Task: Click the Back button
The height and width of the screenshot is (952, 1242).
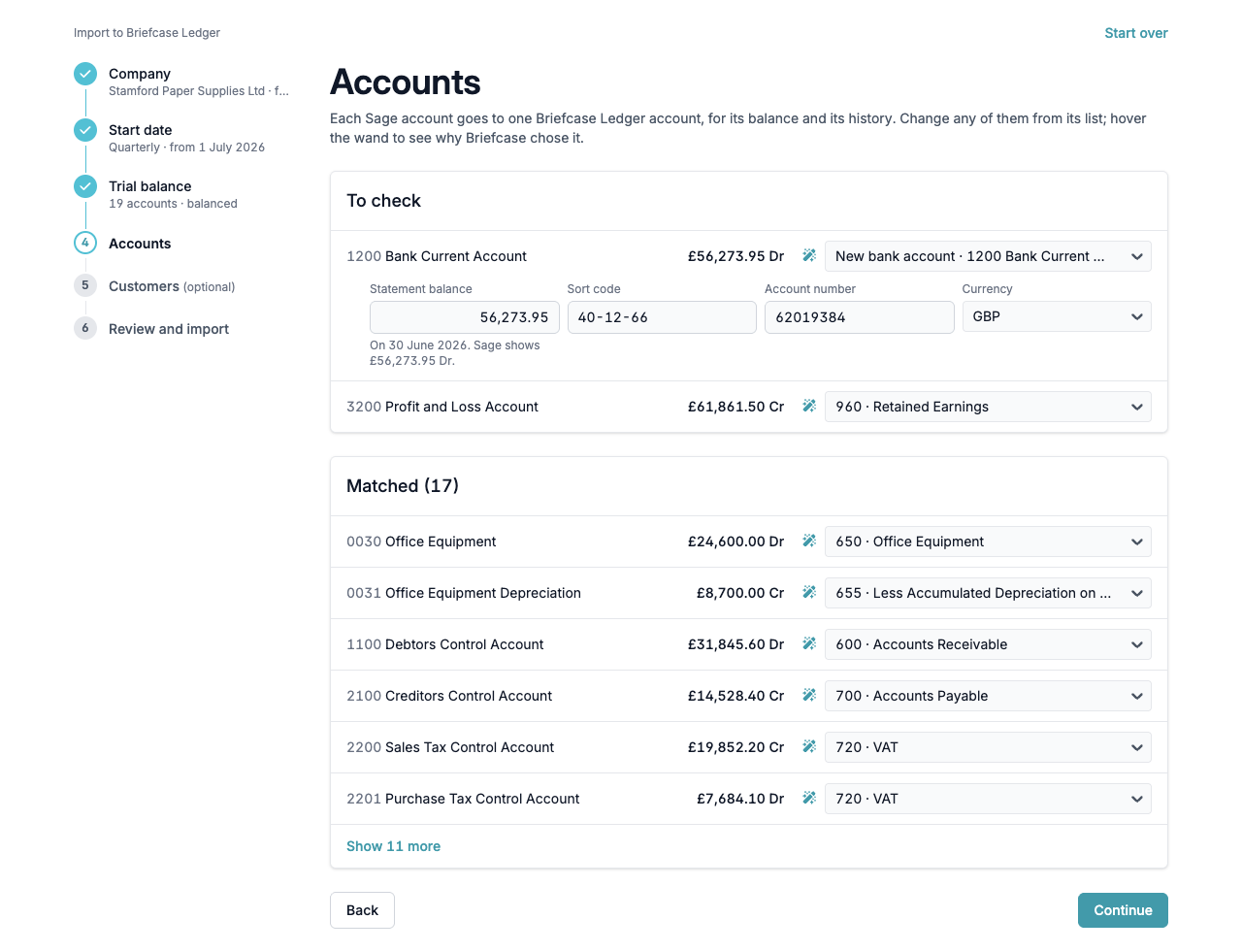Action: pyautogui.click(x=362, y=910)
